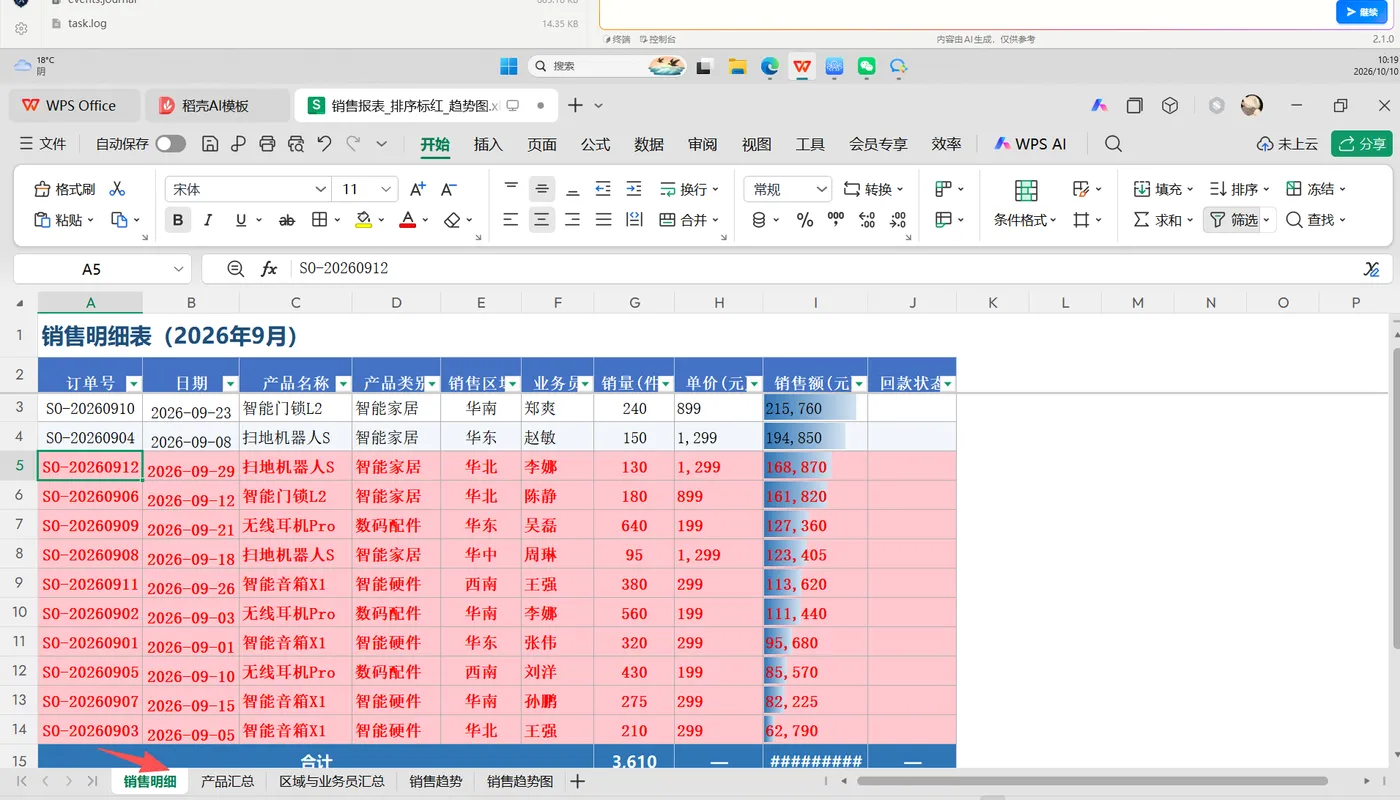Image resolution: width=1400 pixels, height=800 pixels.
Task: Click the Insert Function fx icon
Action: [x=269, y=269]
